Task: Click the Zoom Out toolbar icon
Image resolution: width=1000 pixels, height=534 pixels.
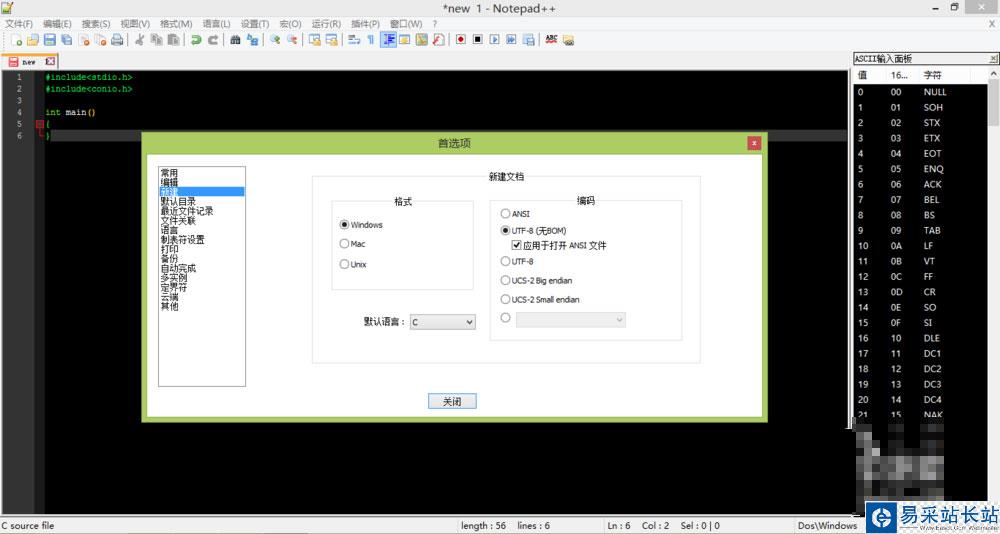Action: tap(292, 40)
